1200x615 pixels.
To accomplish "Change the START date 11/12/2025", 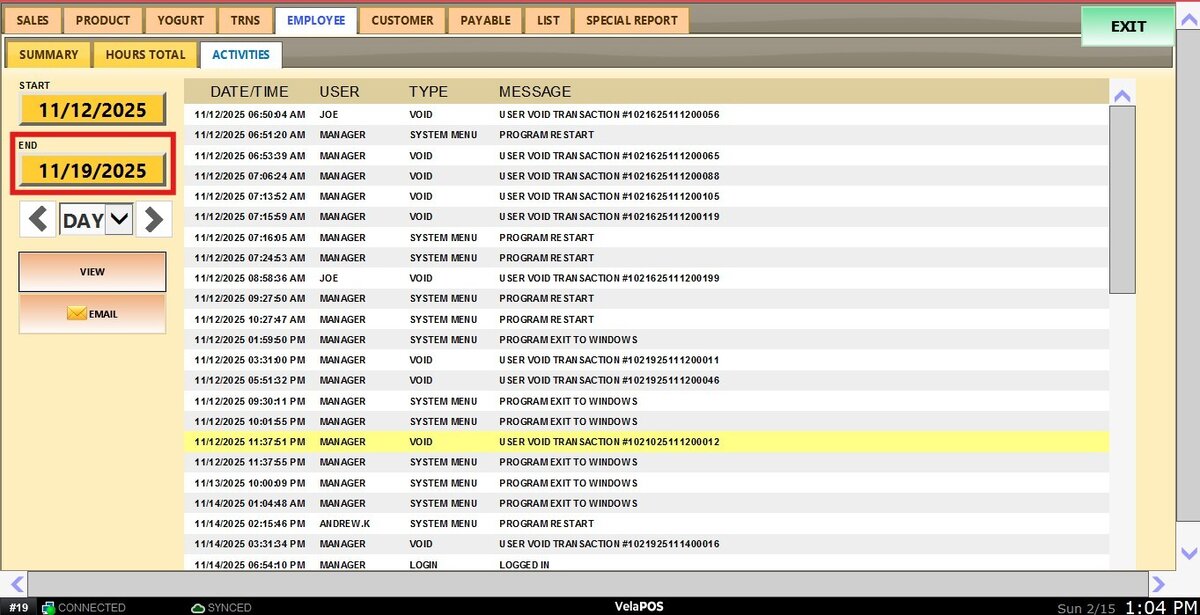I will click(92, 110).
